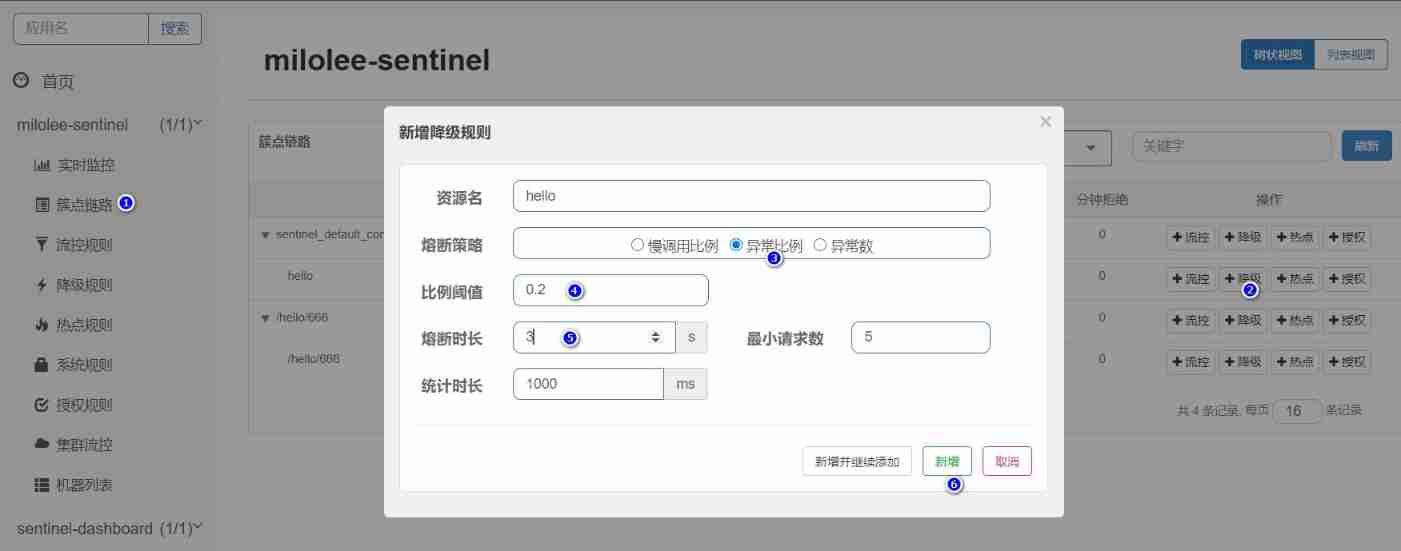
Task: Click the 资源名 input field
Action: pyautogui.click(x=751, y=196)
